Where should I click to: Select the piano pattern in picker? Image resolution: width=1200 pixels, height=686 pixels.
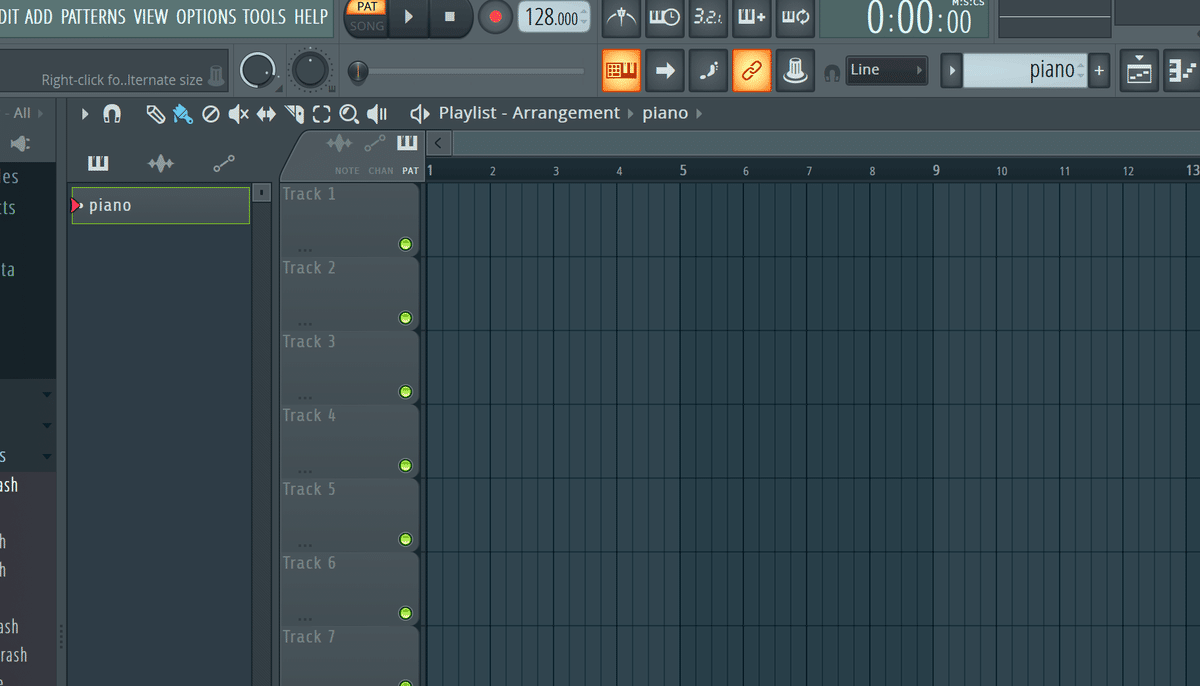click(x=160, y=205)
